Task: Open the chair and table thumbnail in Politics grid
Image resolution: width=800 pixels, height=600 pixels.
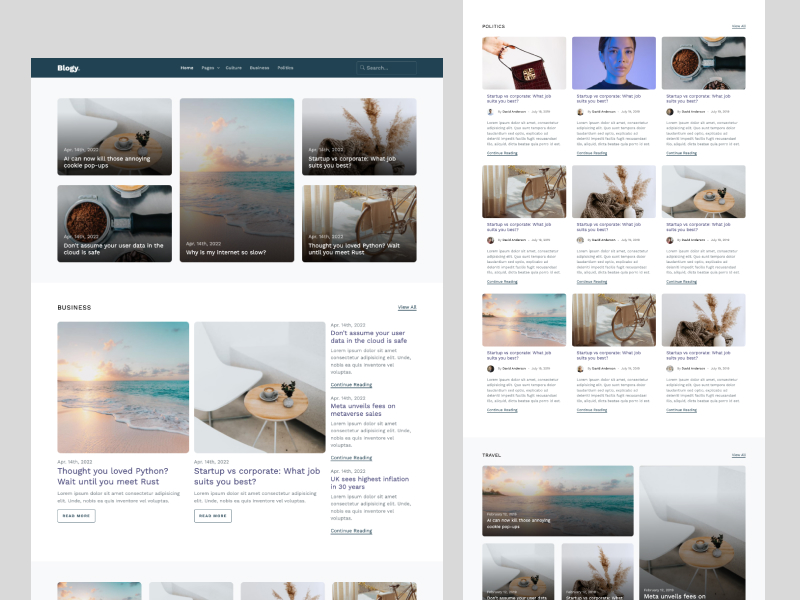Action: click(x=704, y=191)
